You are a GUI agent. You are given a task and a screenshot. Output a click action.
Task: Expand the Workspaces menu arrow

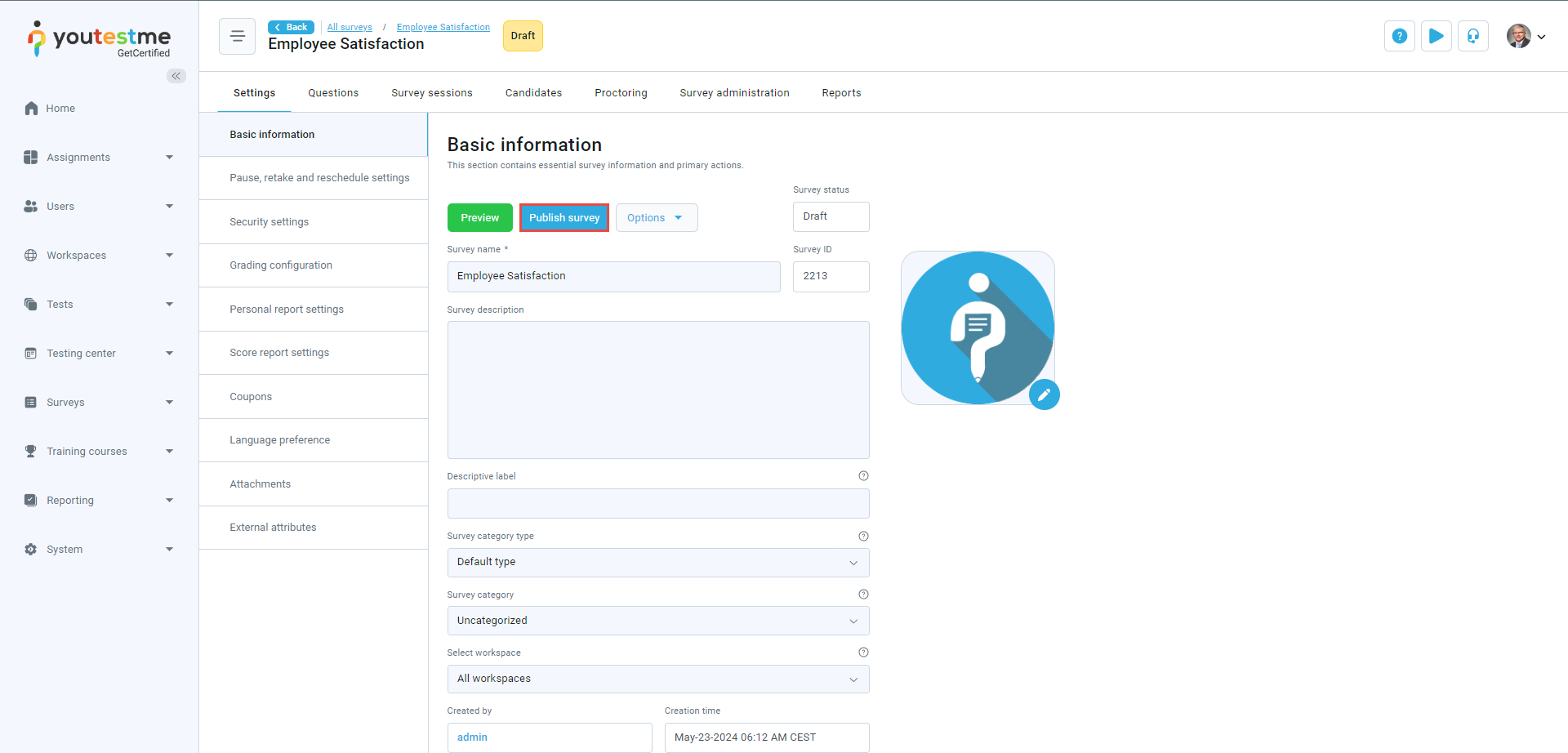pyautogui.click(x=170, y=256)
